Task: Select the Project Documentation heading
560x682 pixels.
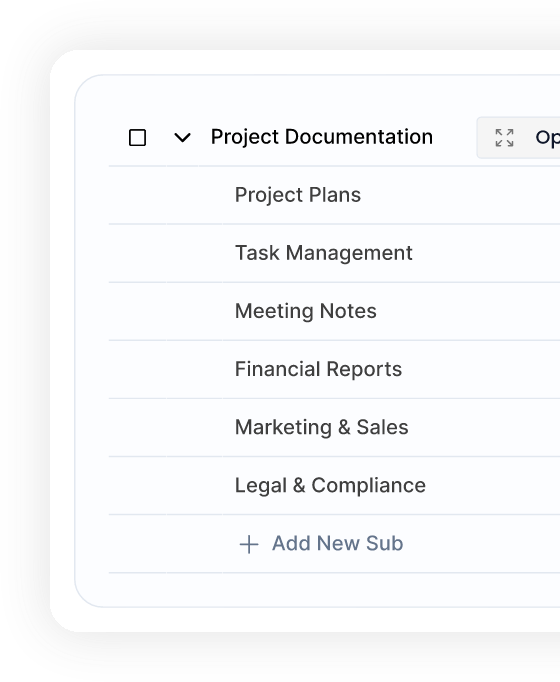Action: pos(322,137)
